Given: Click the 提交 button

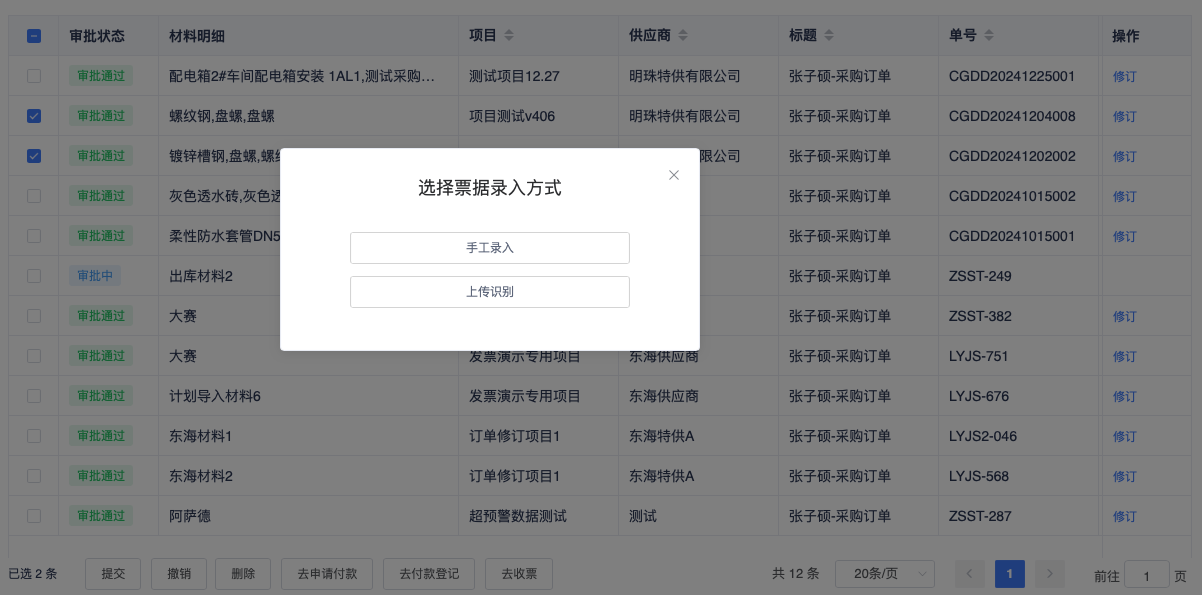Looking at the screenshot, I should click(x=113, y=574).
